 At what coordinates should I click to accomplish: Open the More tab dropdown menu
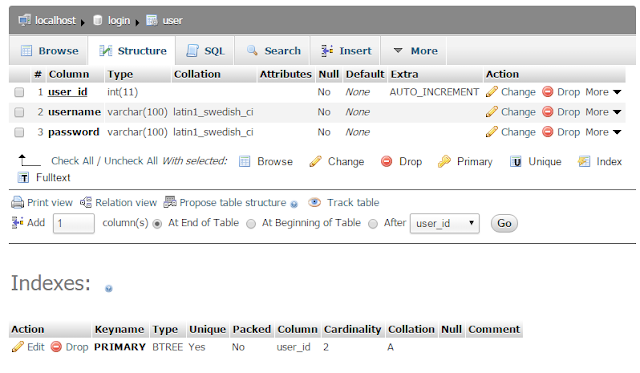pyautogui.click(x=415, y=51)
